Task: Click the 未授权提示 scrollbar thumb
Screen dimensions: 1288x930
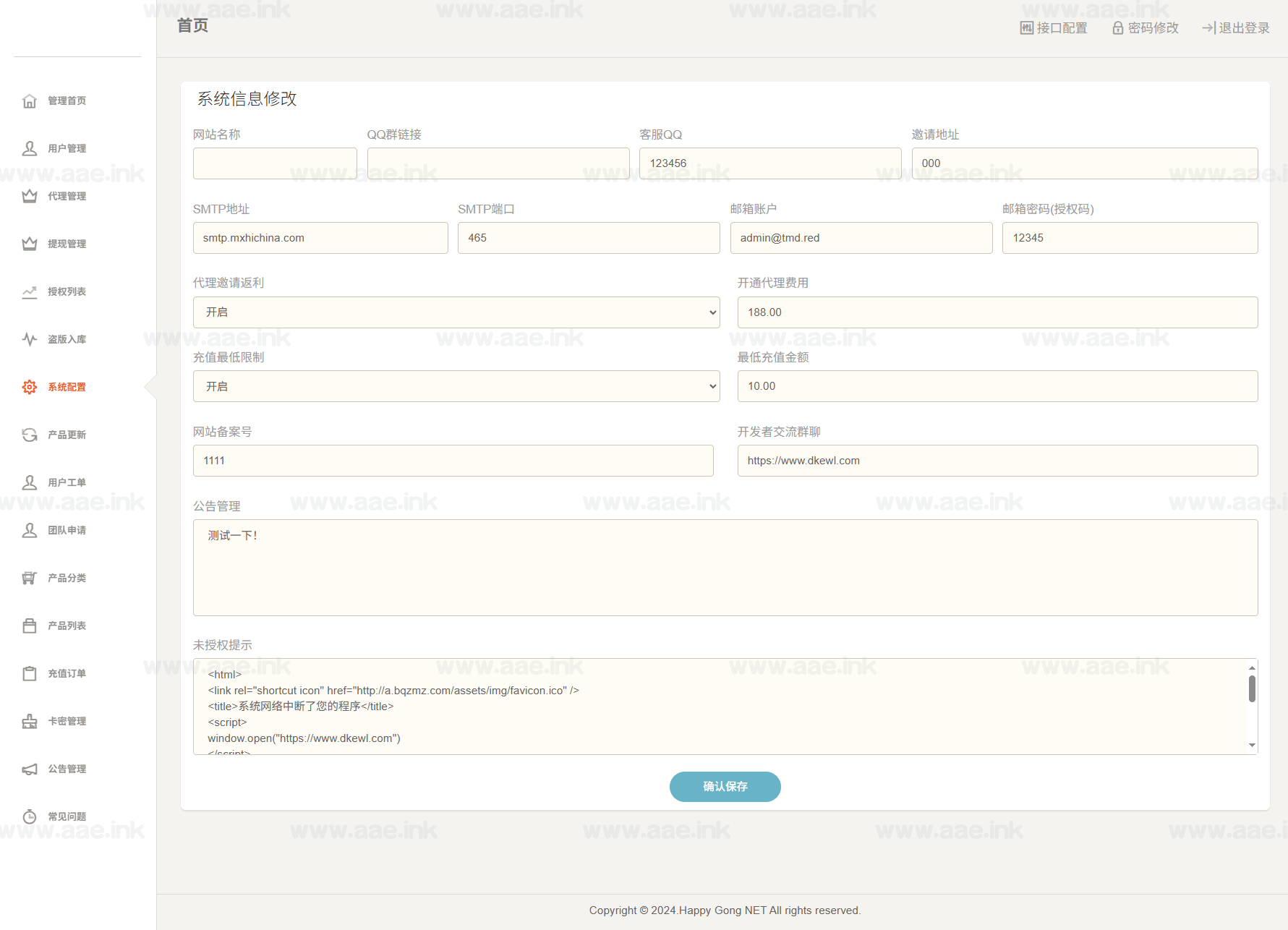Action: [x=1252, y=688]
